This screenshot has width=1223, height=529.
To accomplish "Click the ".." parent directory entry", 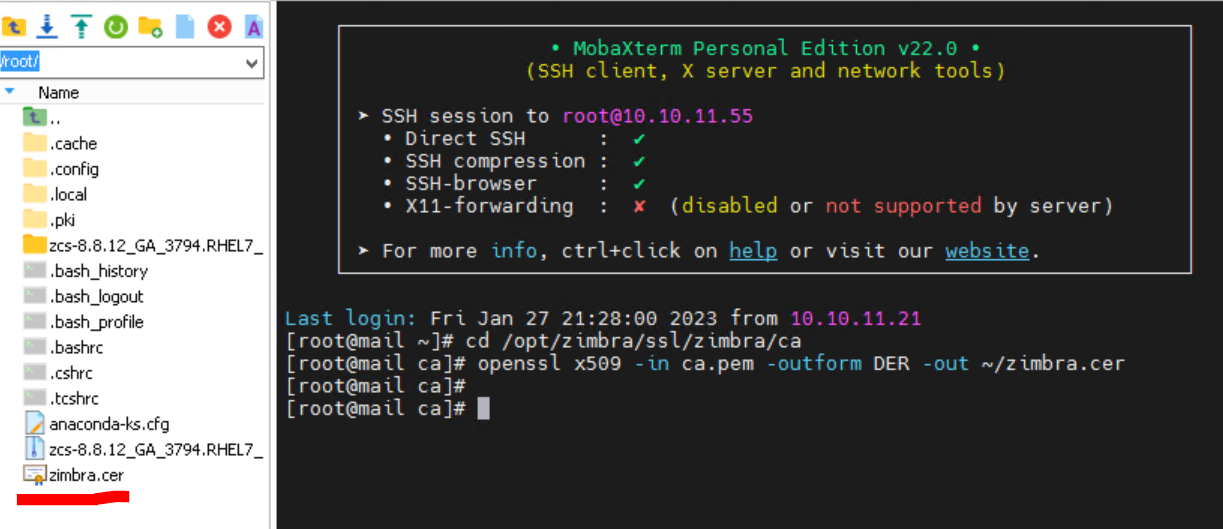I will 55,118.
